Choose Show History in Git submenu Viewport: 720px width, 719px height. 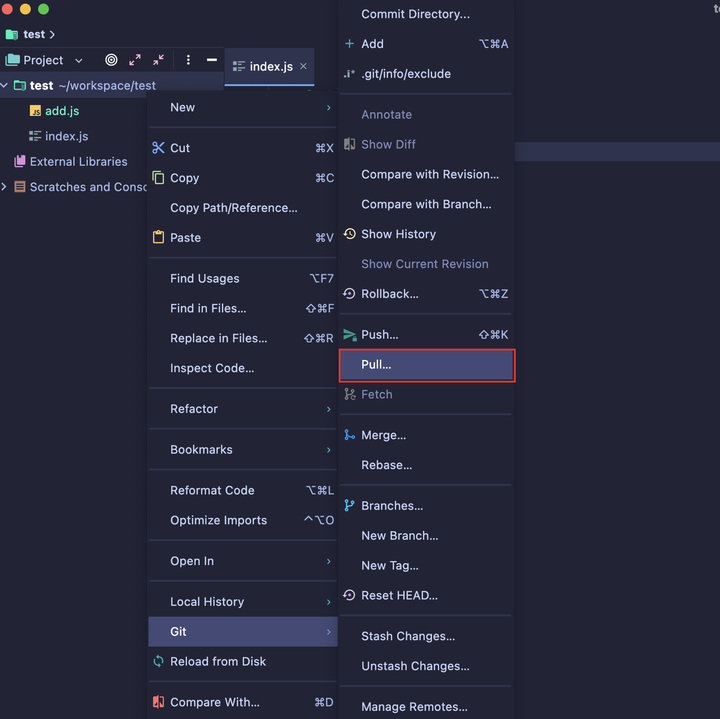click(x=426, y=234)
